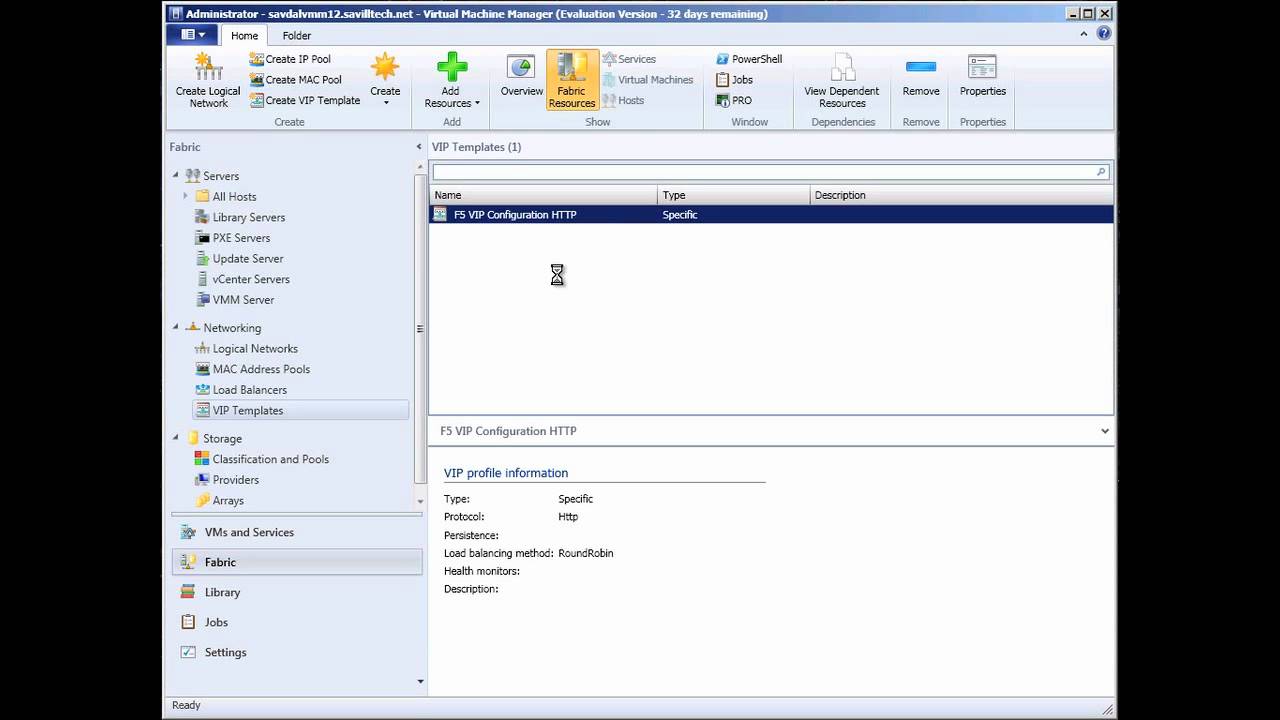Open the Fabric workspace
This screenshot has width=1280, height=720.
[x=297, y=562]
